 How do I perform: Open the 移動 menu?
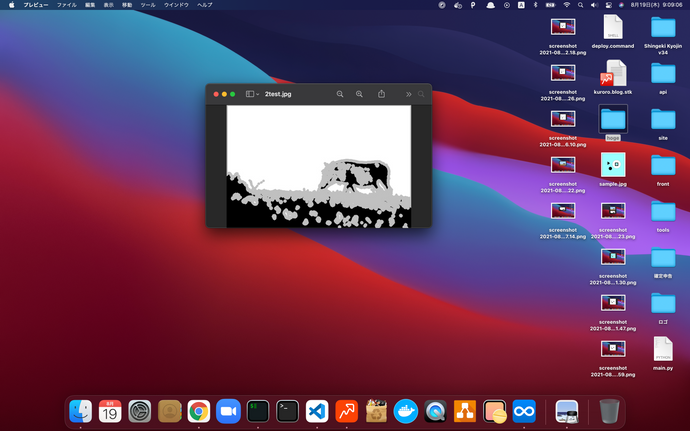(x=127, y=5)
